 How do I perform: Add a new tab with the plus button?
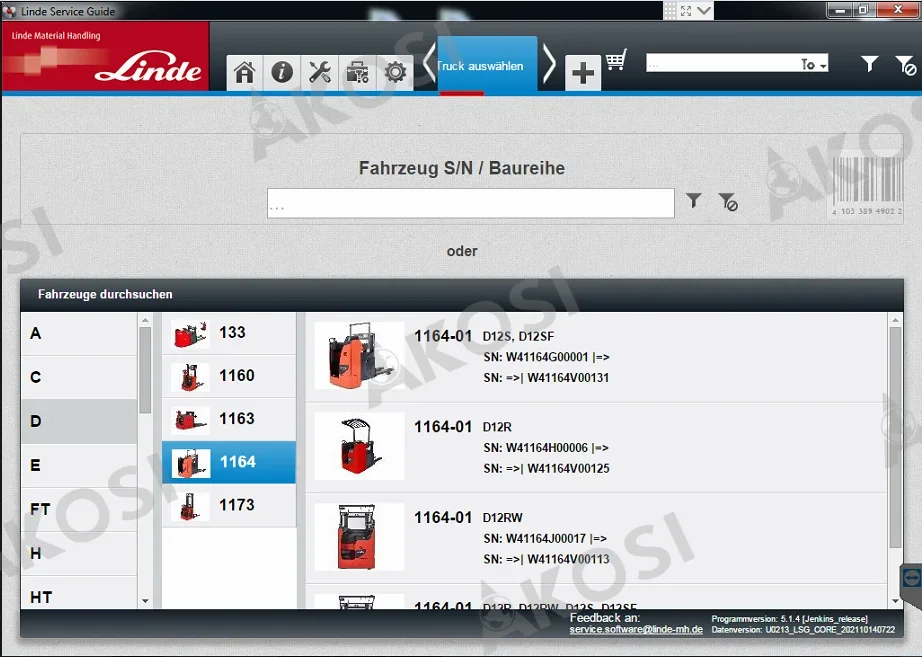point(583,74)
